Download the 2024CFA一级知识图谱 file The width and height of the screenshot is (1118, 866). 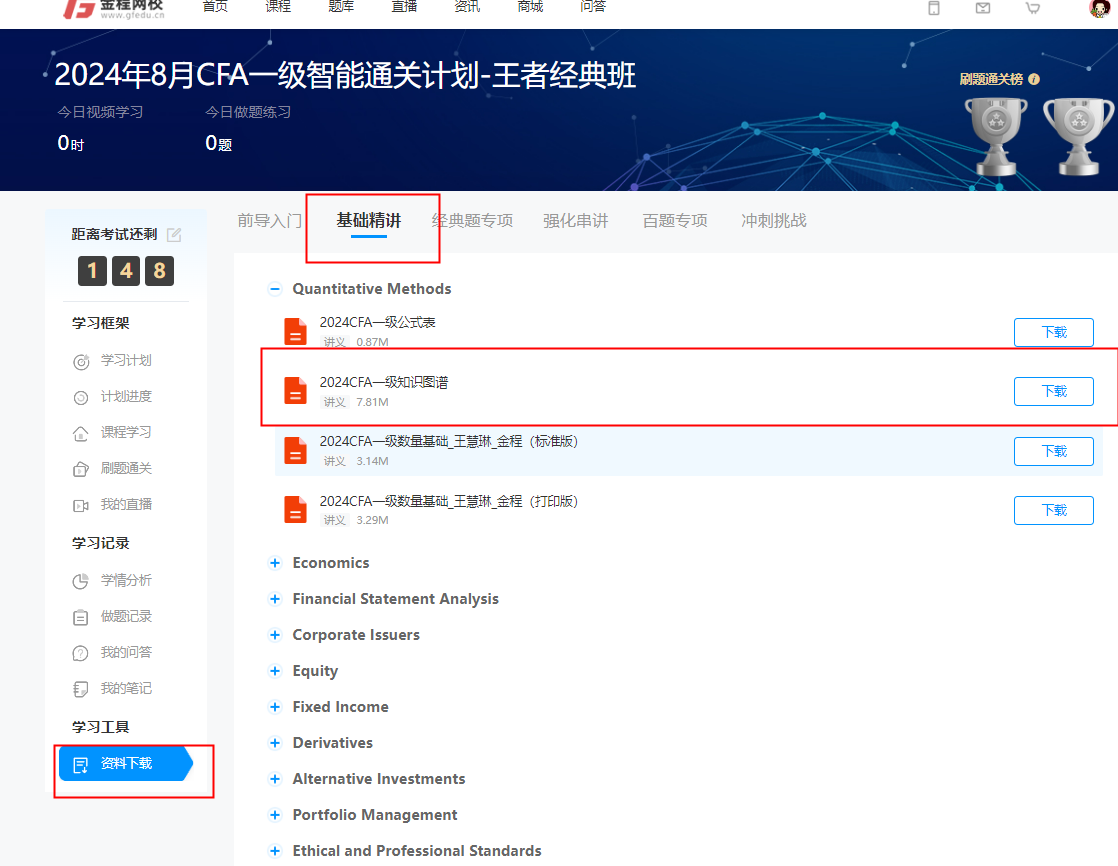[1053, 391]
